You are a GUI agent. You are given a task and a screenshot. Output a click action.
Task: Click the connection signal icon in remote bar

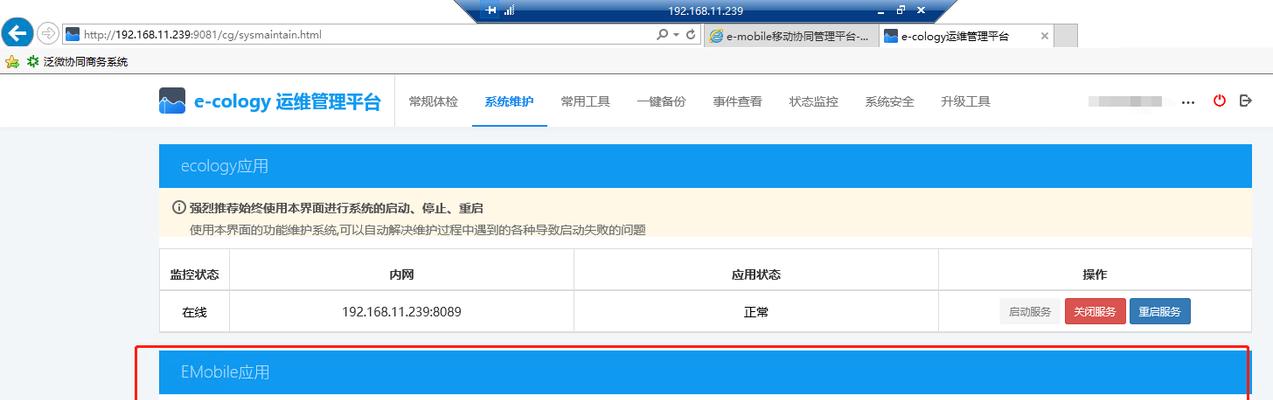pyautogui.click(x=508, y=10)
